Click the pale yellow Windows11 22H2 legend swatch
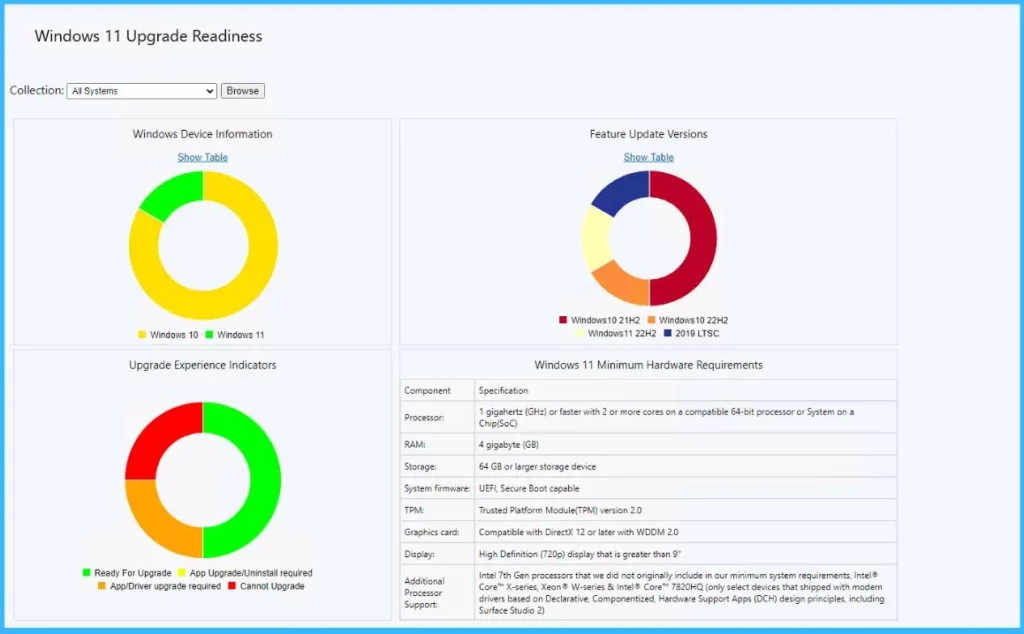This screenshot has height=634, width=1024. (580, 333)
